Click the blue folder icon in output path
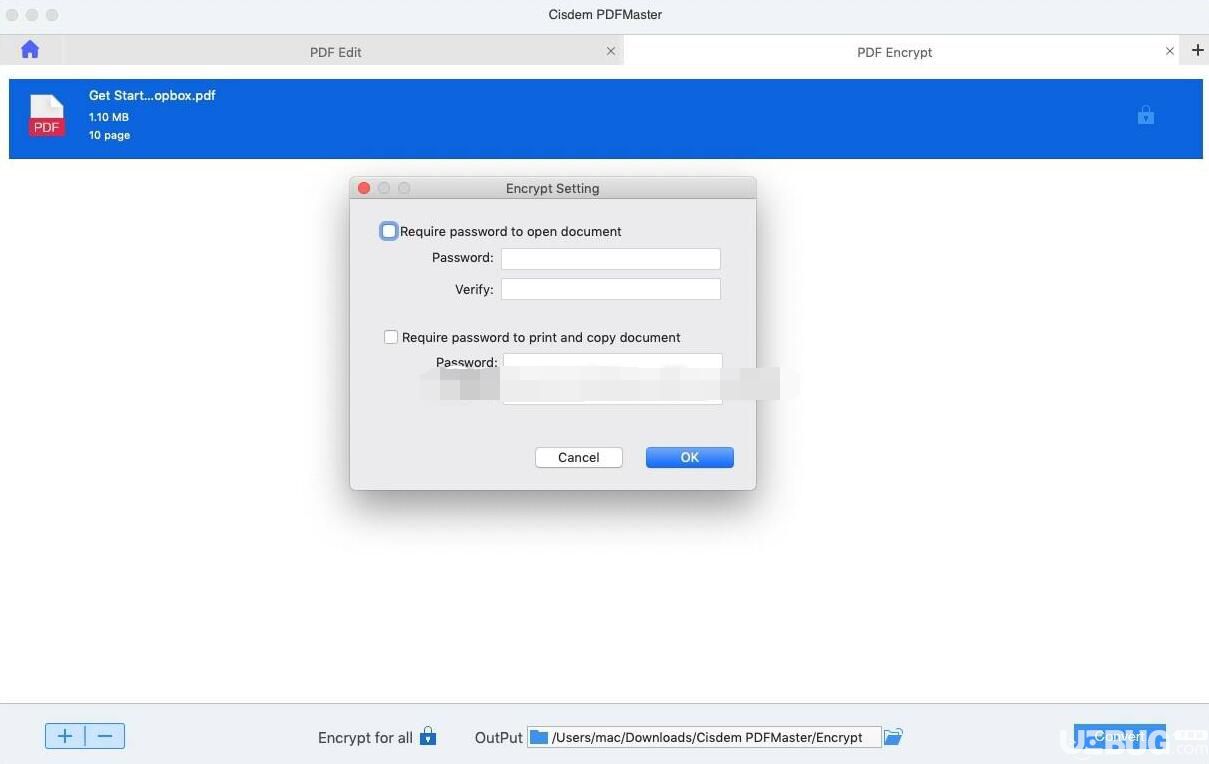This screenshot has width=1209, height=764. [x=539, y=737]
